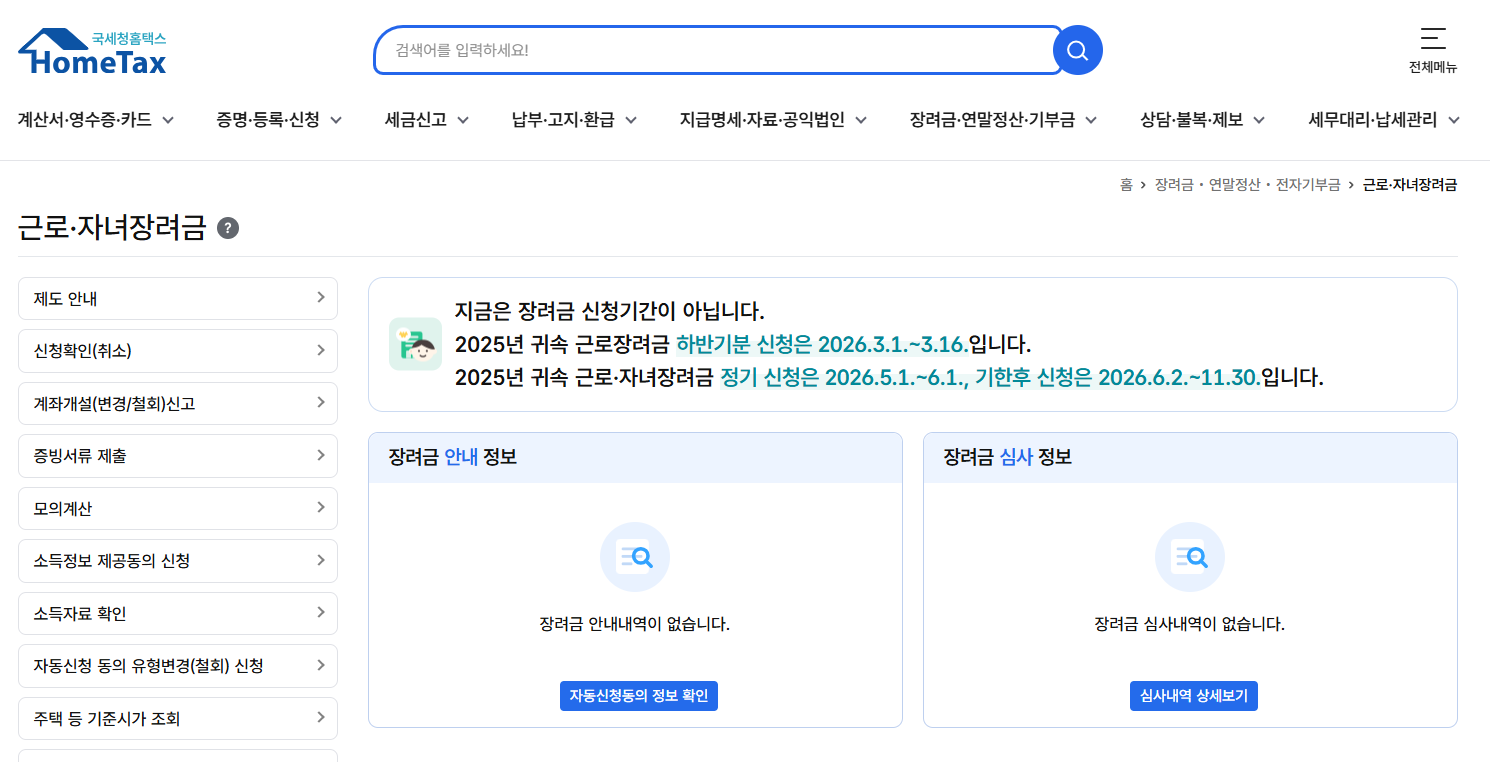Image resolution: width=1490 pixels, height=762 pixels.
Task: Expand chevron beside 증명·등록·신청
Action: [336, 120]
